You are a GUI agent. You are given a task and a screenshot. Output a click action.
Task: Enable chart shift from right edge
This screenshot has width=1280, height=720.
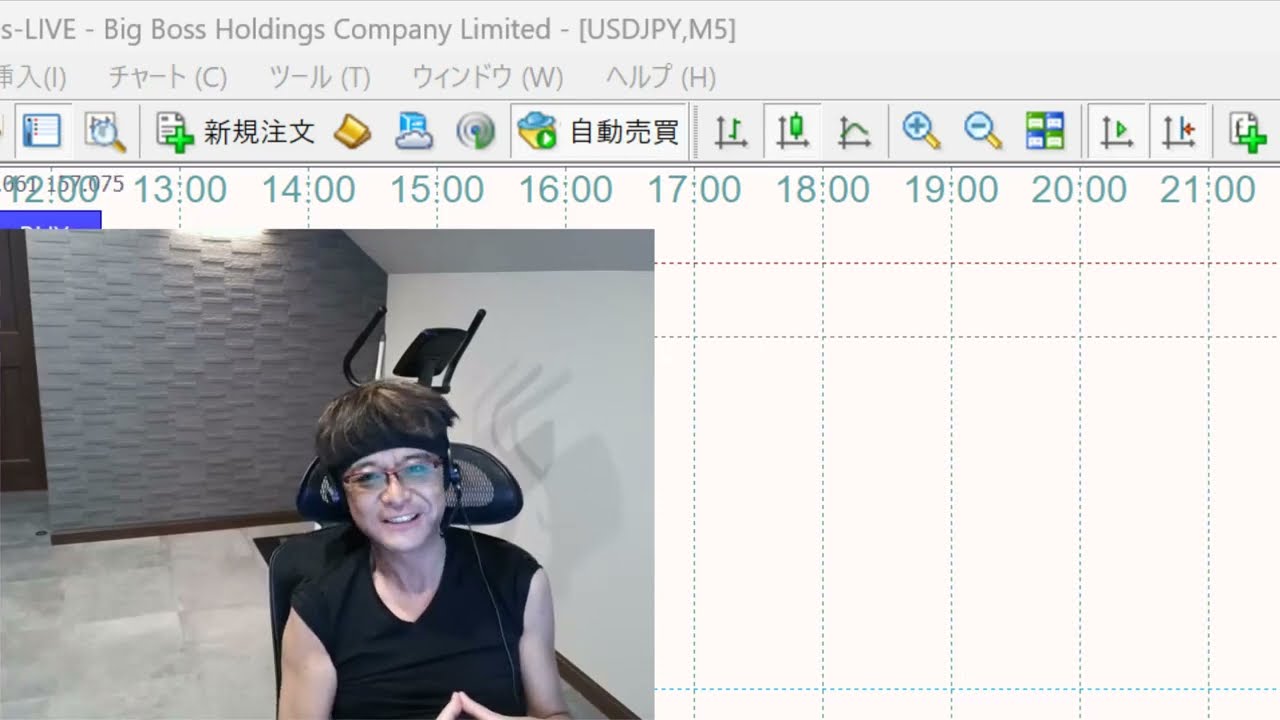[1178, 131]
